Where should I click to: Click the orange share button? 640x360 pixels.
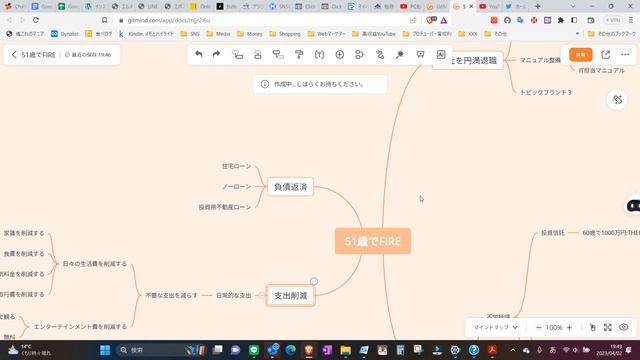pyautogui.click(x=580, y=54)
